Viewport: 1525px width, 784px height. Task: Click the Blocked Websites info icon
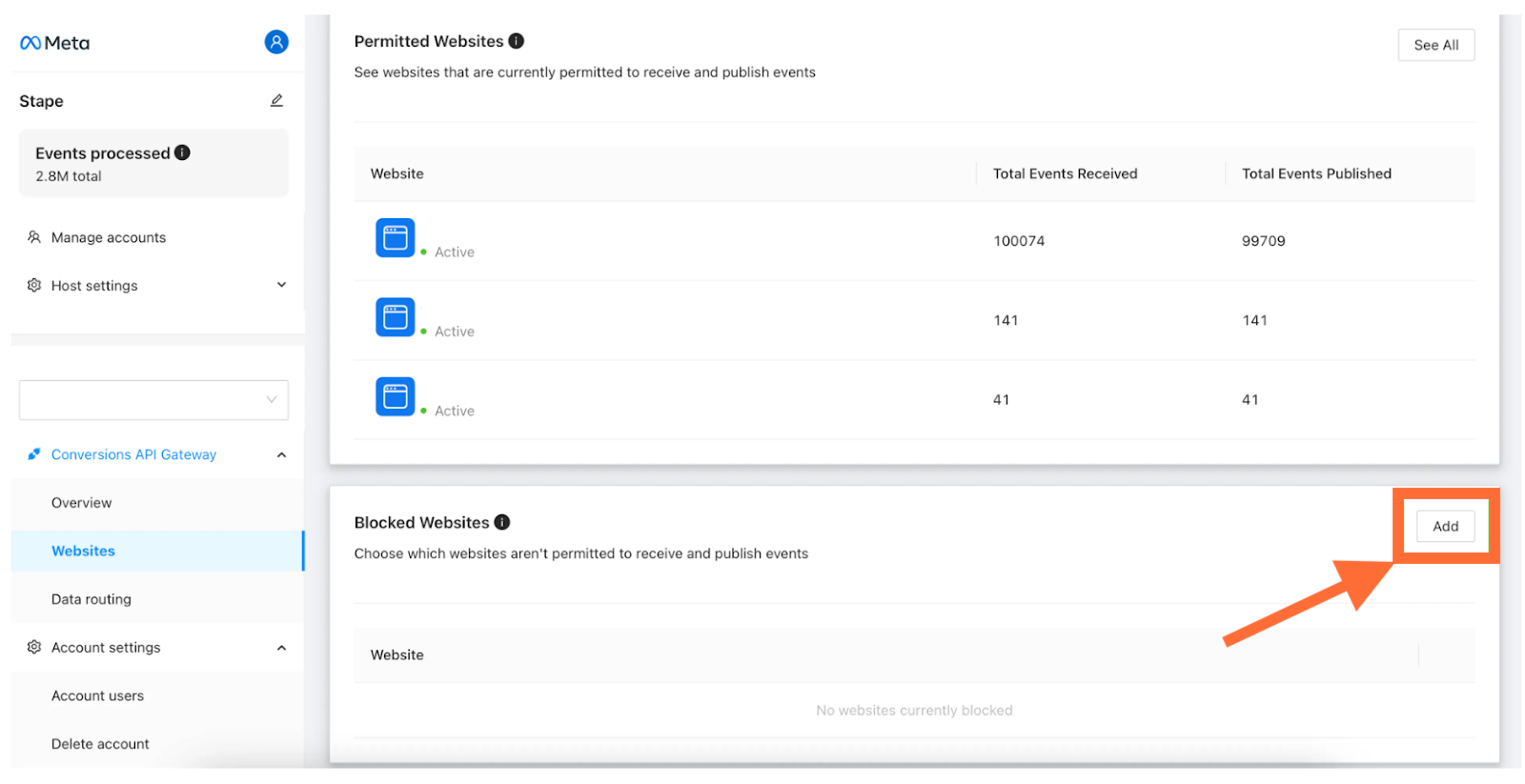(502, 522)
